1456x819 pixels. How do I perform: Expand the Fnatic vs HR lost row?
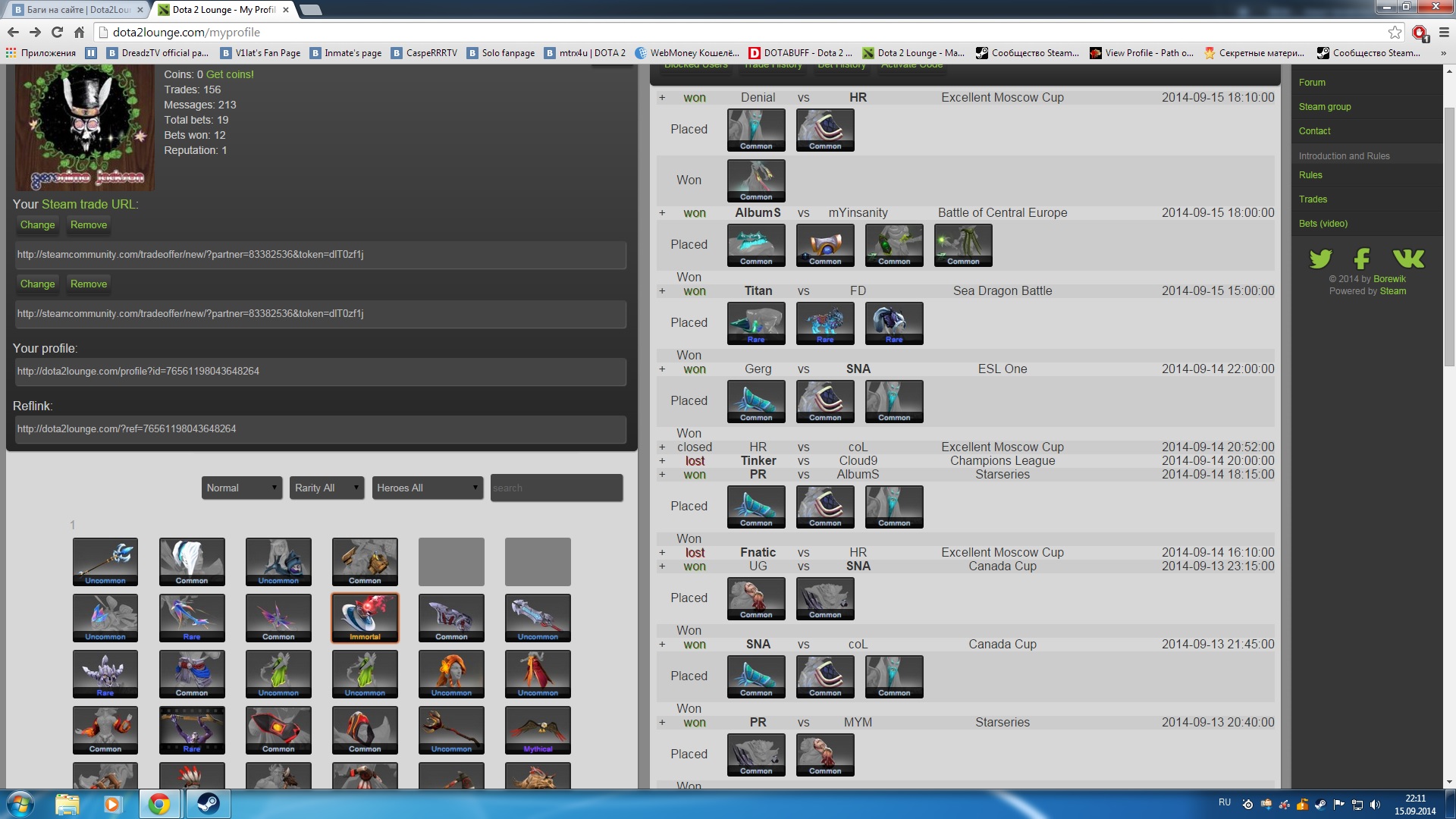(x=662, y=553)
